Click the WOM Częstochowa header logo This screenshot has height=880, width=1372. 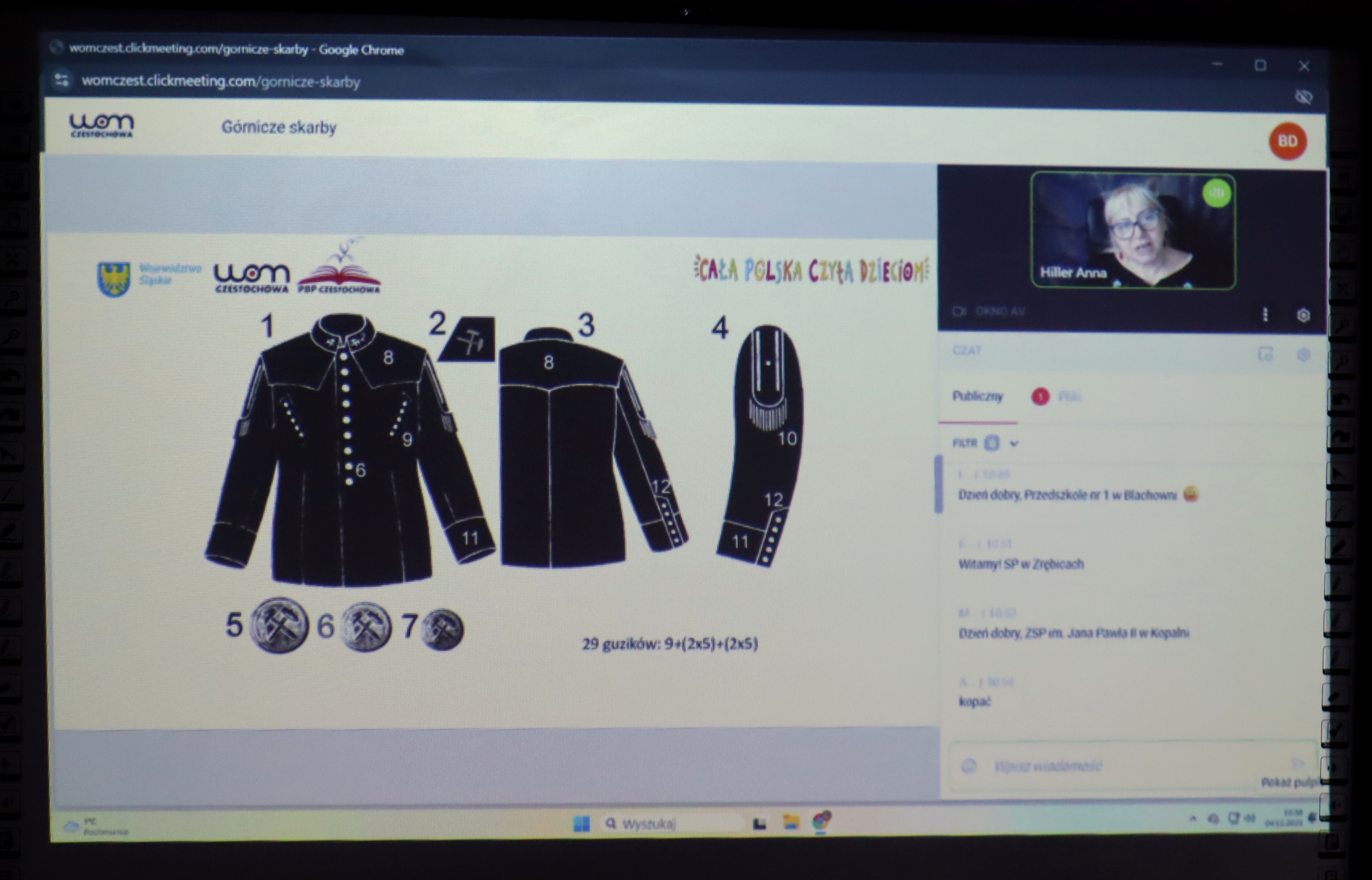(x=101, y=126)
